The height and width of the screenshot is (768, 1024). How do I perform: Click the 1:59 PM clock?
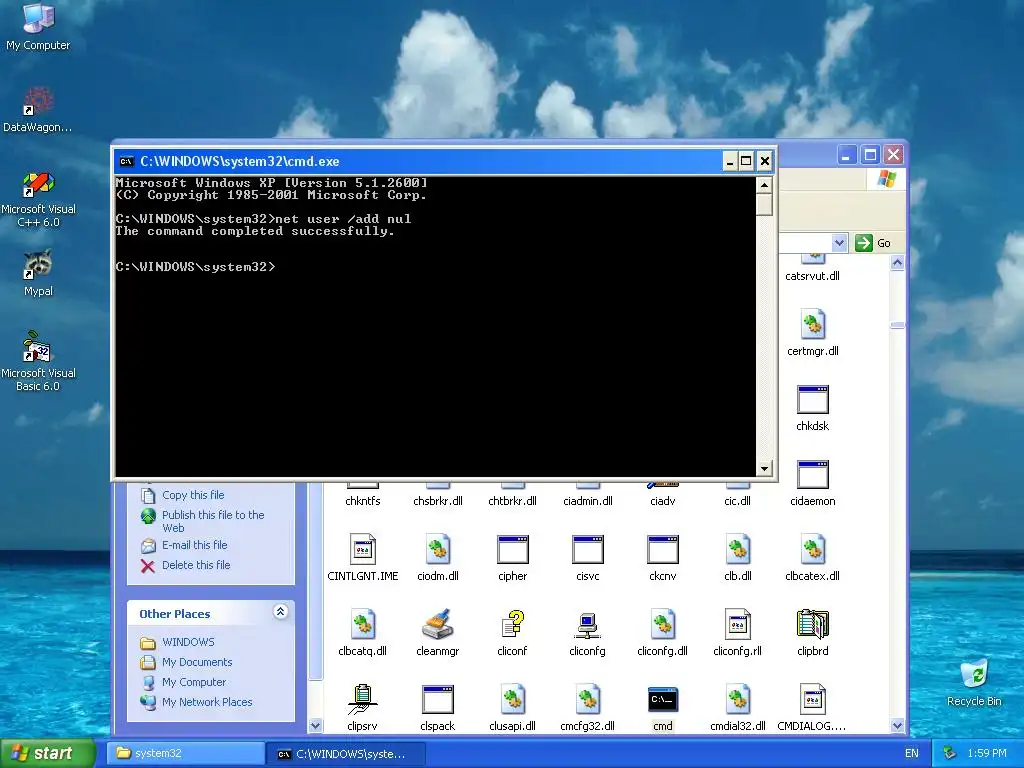coord(987,753)
